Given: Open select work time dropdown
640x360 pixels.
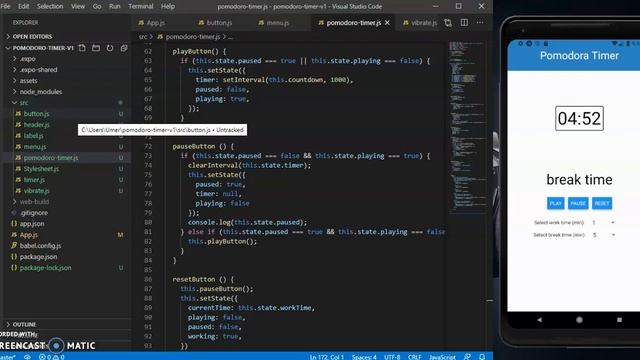Looking at the screenshot, I should pos(603,222).
